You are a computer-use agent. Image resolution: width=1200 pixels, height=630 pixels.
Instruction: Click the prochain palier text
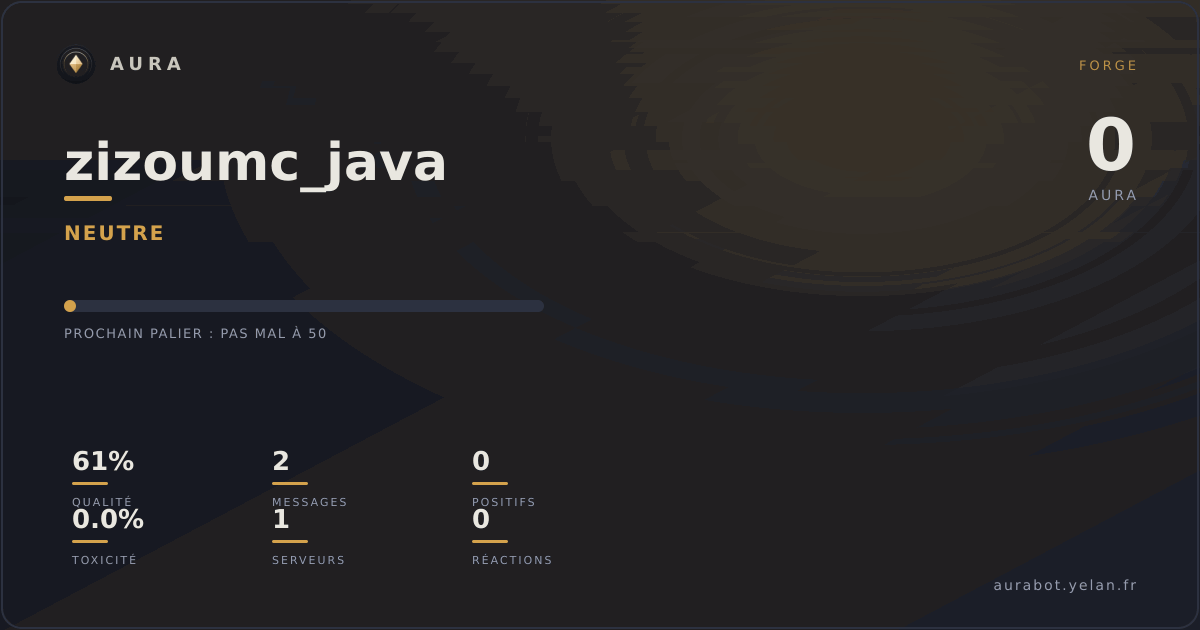(195, 334)
